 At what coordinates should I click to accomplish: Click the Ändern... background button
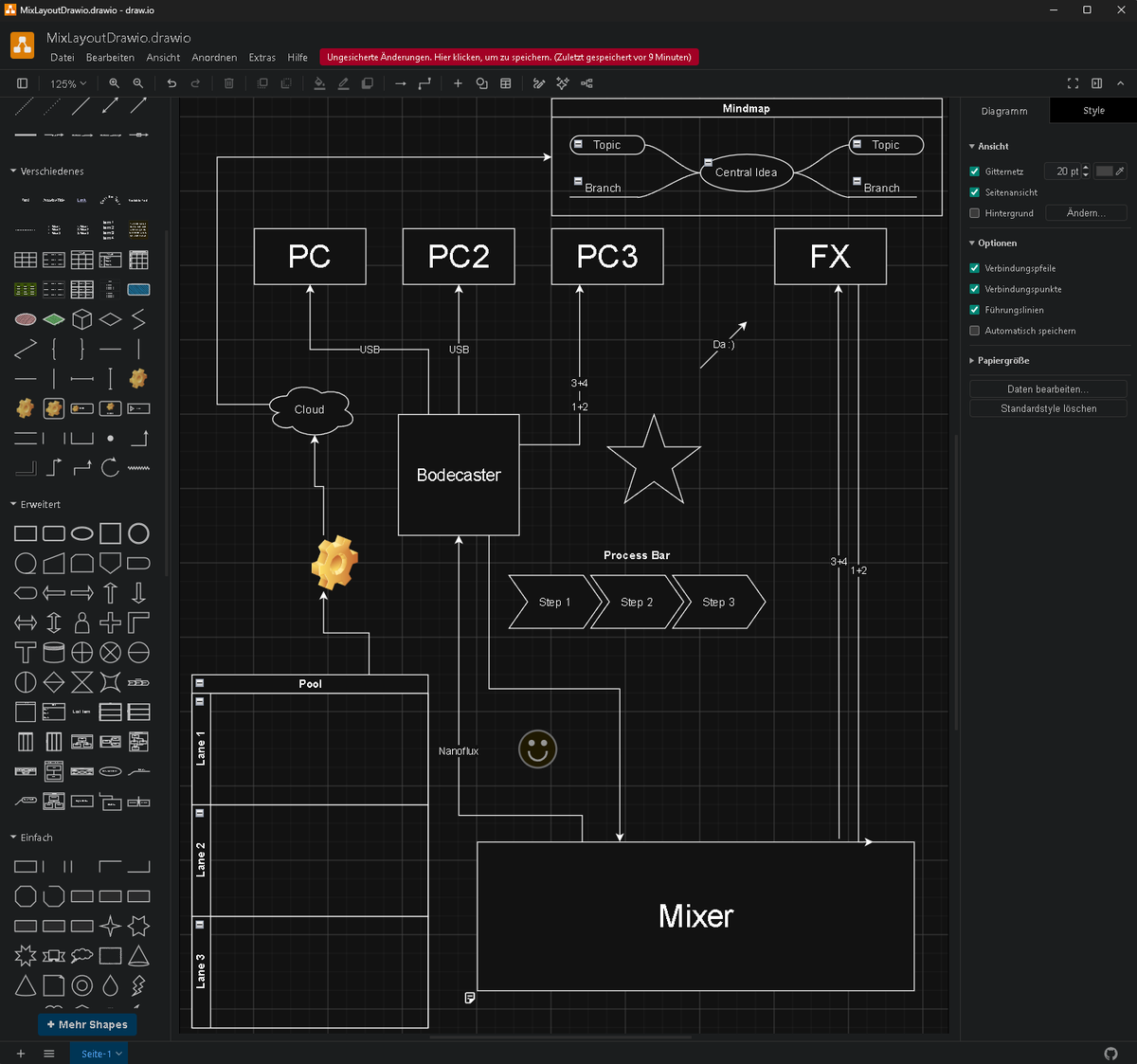(1086, 213)
